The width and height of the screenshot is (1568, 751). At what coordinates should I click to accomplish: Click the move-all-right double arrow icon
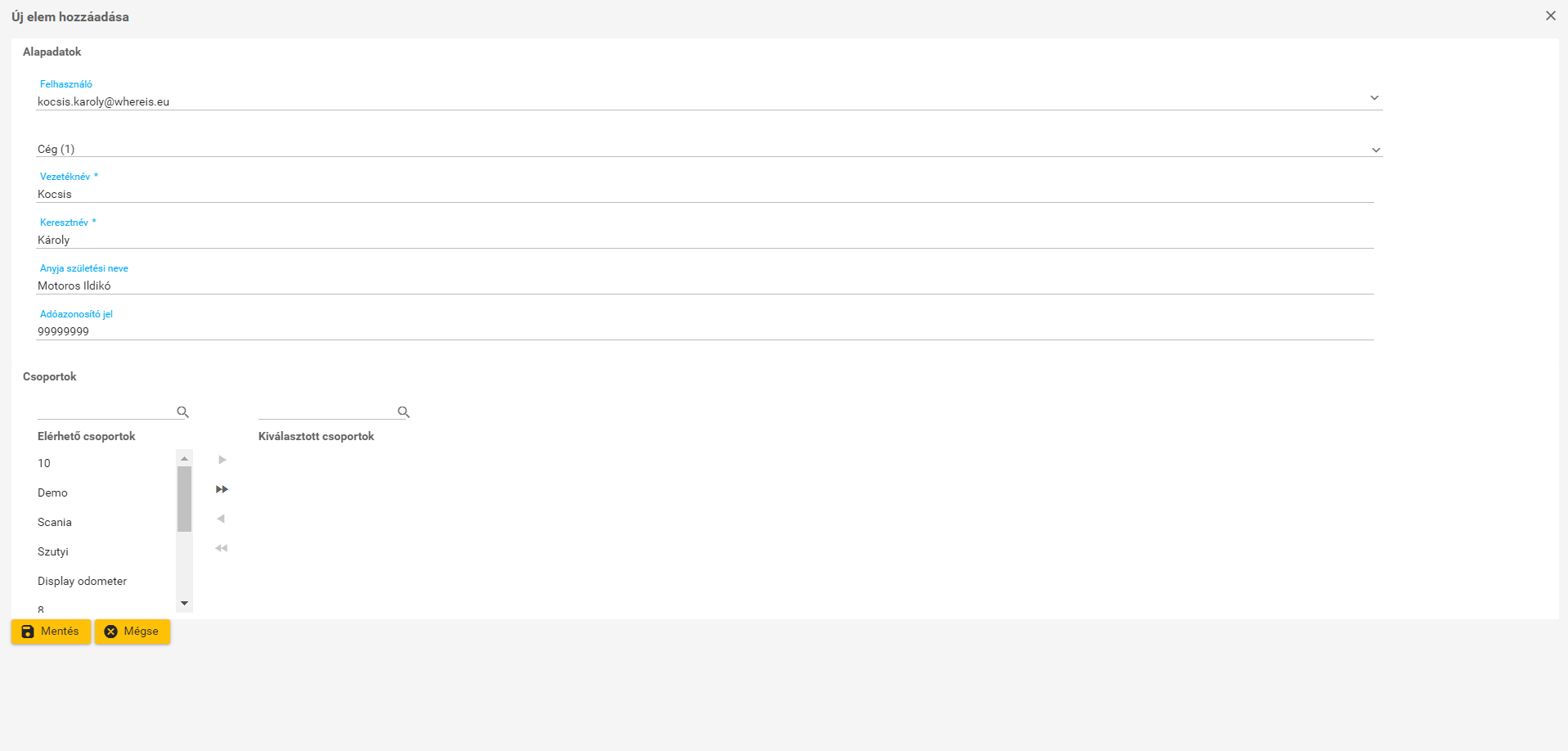222,489
